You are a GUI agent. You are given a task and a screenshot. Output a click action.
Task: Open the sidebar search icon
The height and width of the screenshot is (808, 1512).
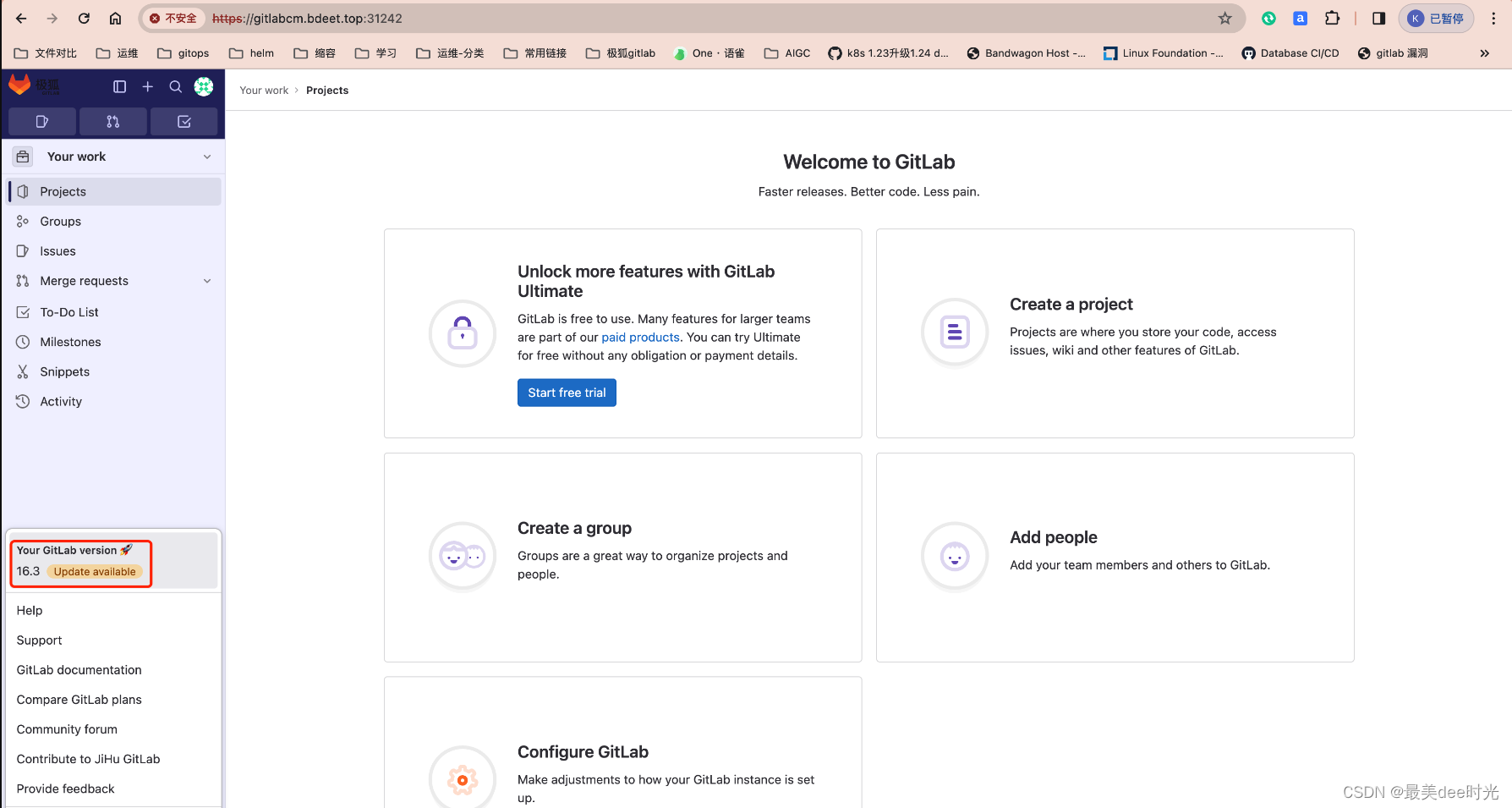(x=175, y=86)
